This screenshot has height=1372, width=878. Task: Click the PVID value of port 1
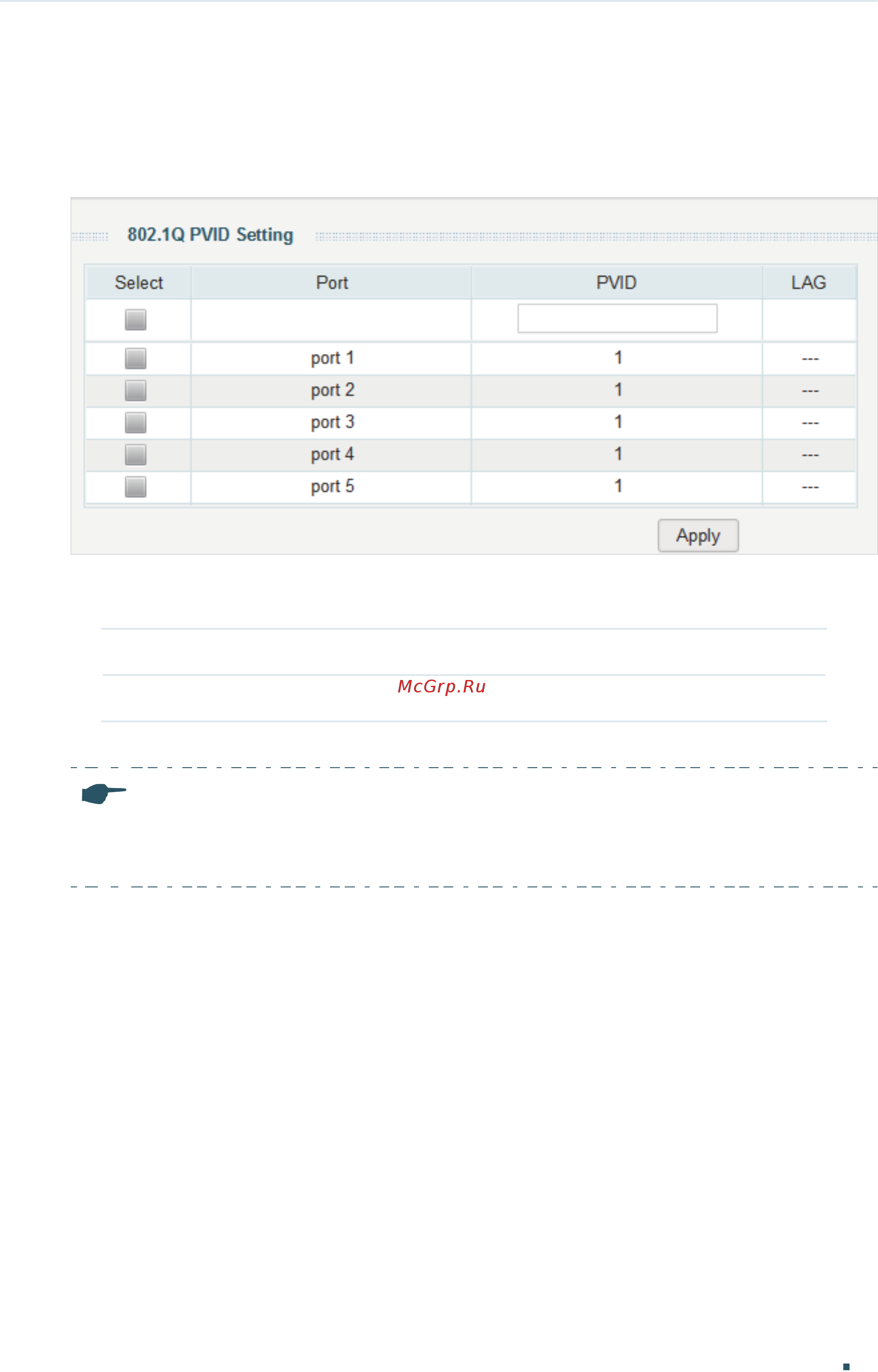(617, 358)
